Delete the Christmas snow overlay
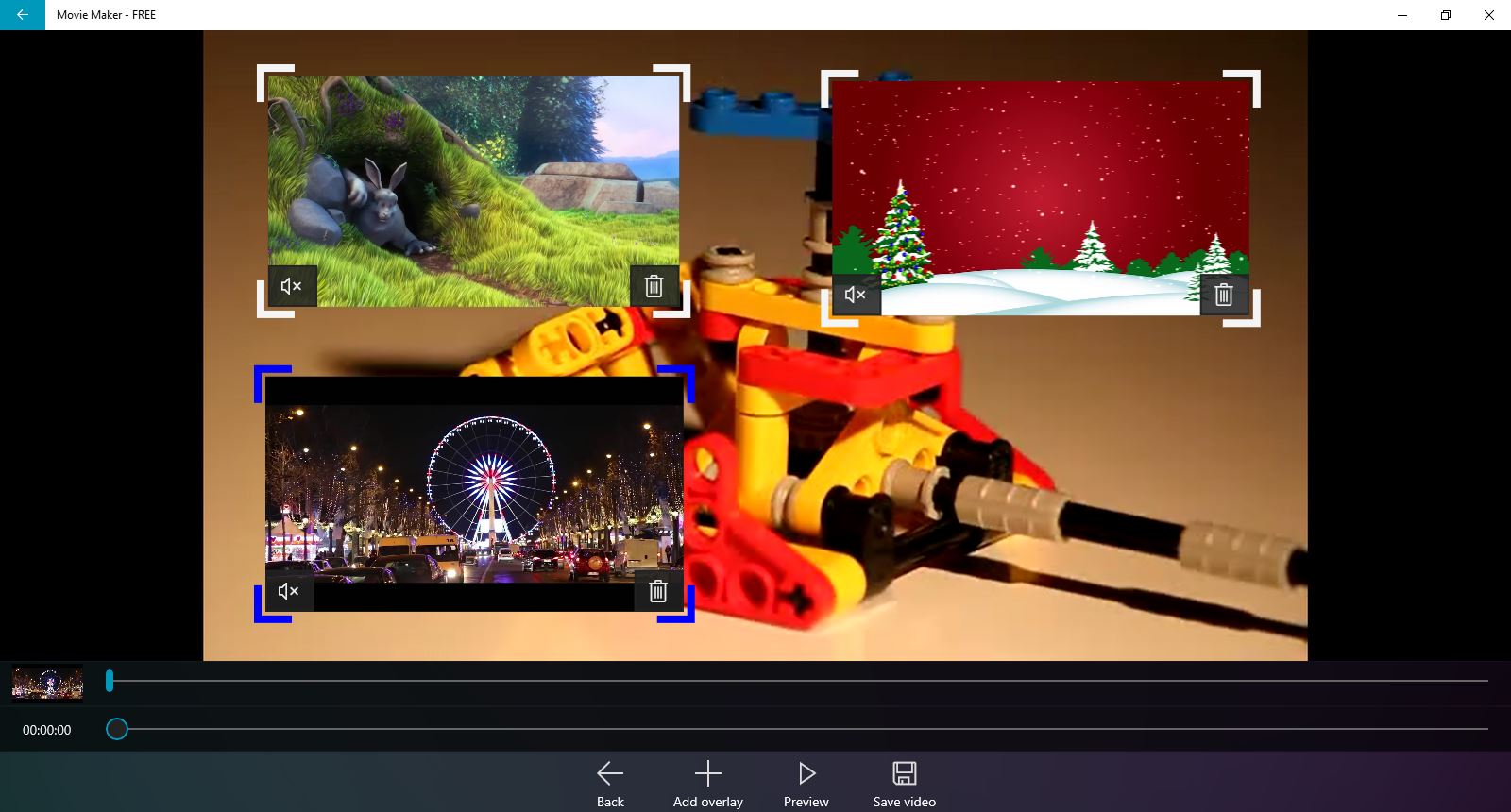The width and height of the screenshot is (1511, 812). tap(1224, 295)
